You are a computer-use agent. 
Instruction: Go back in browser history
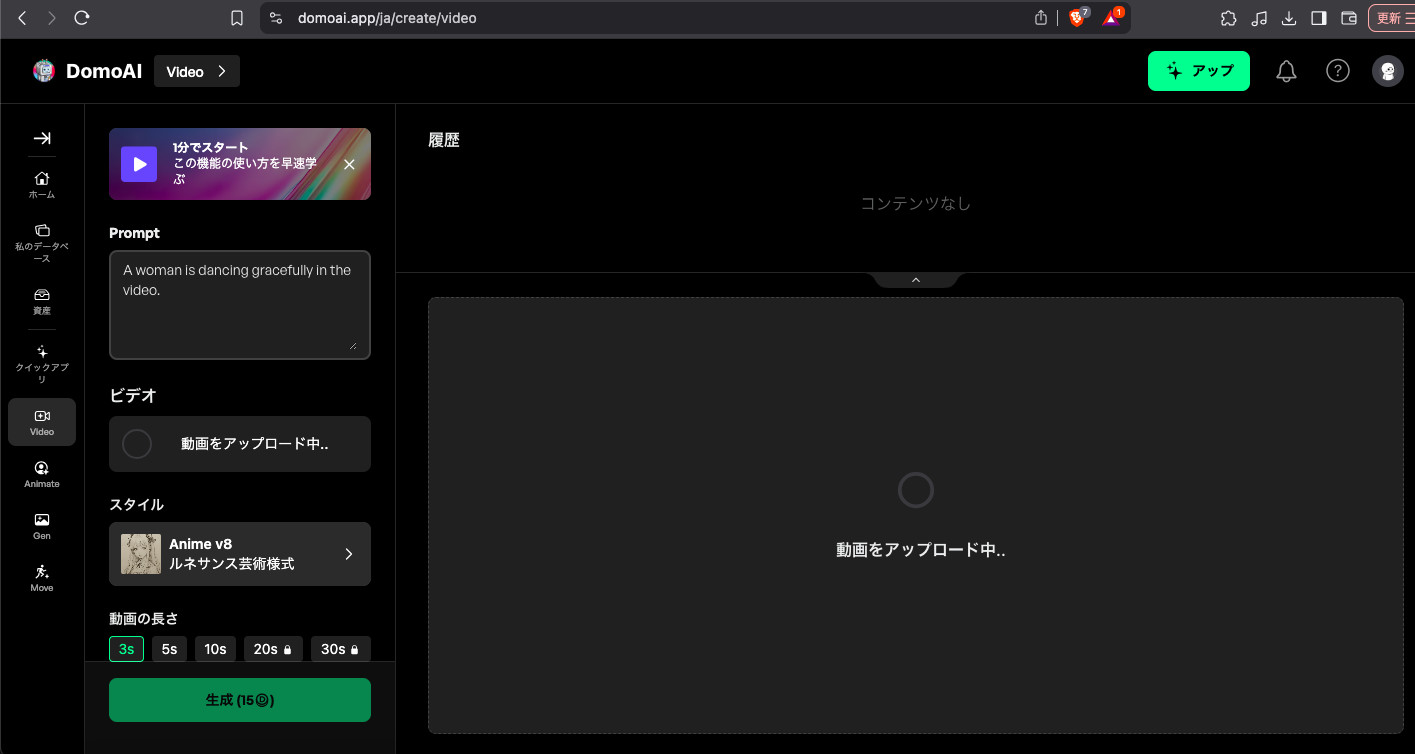point(22,18)
